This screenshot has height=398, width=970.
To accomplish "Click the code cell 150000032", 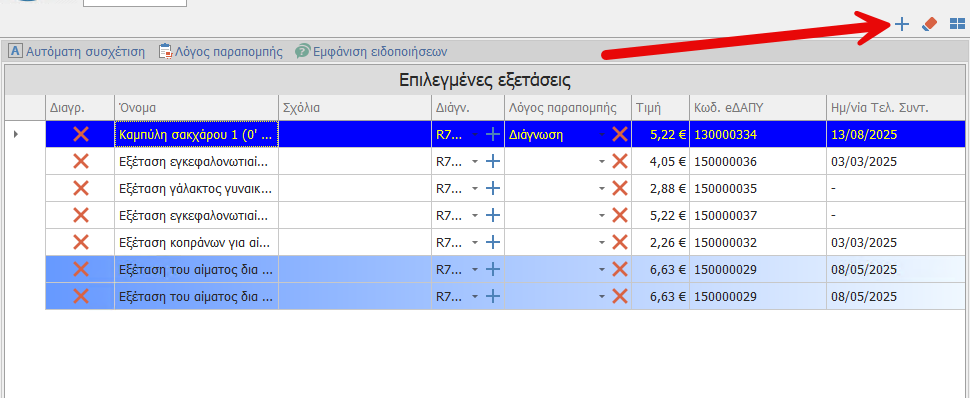I will [758, 242].
